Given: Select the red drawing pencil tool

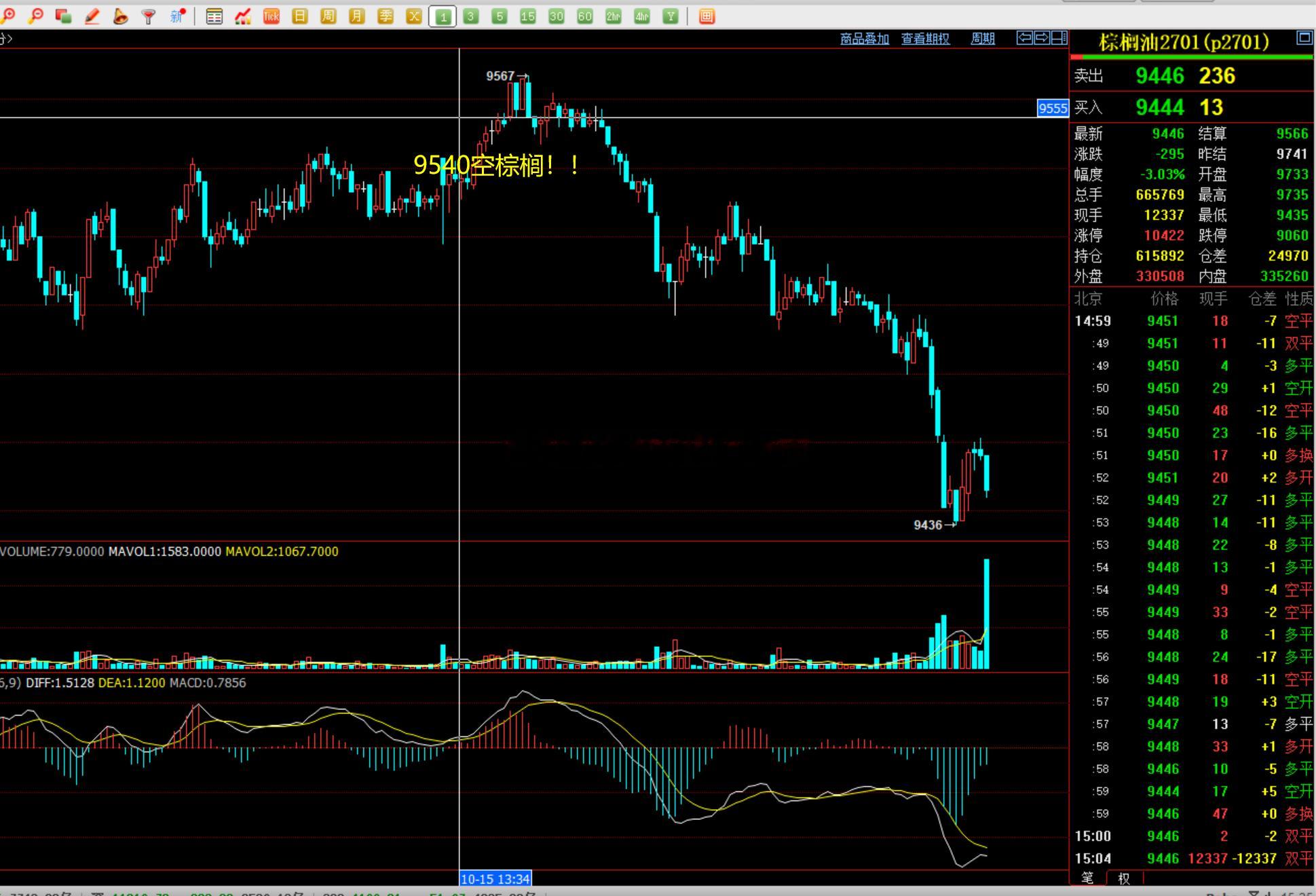Looking at the screenshot, I should pos(92,16).
